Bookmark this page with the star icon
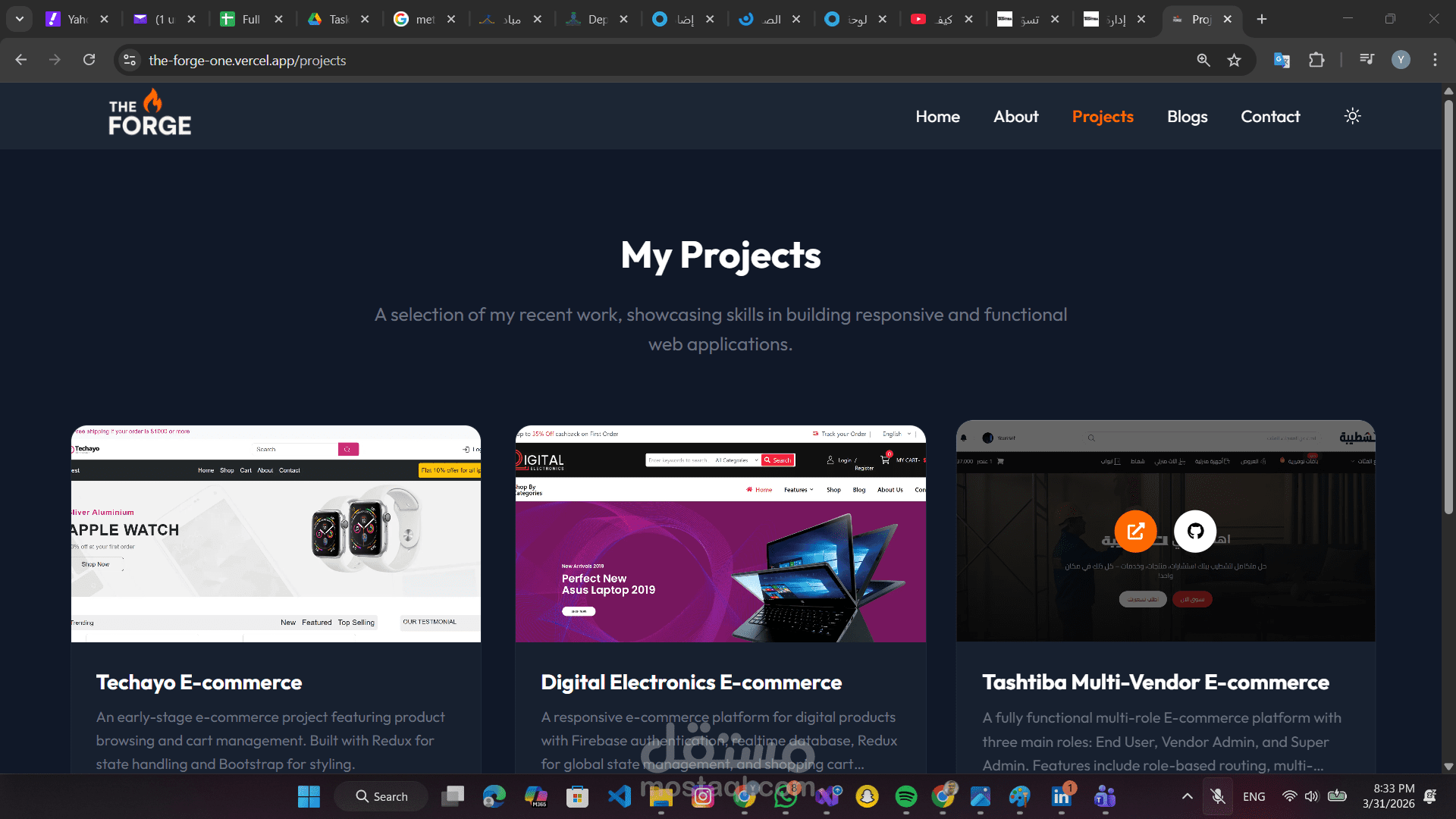The width and height of the screenshot is (1456, 819). [1234, 60]
